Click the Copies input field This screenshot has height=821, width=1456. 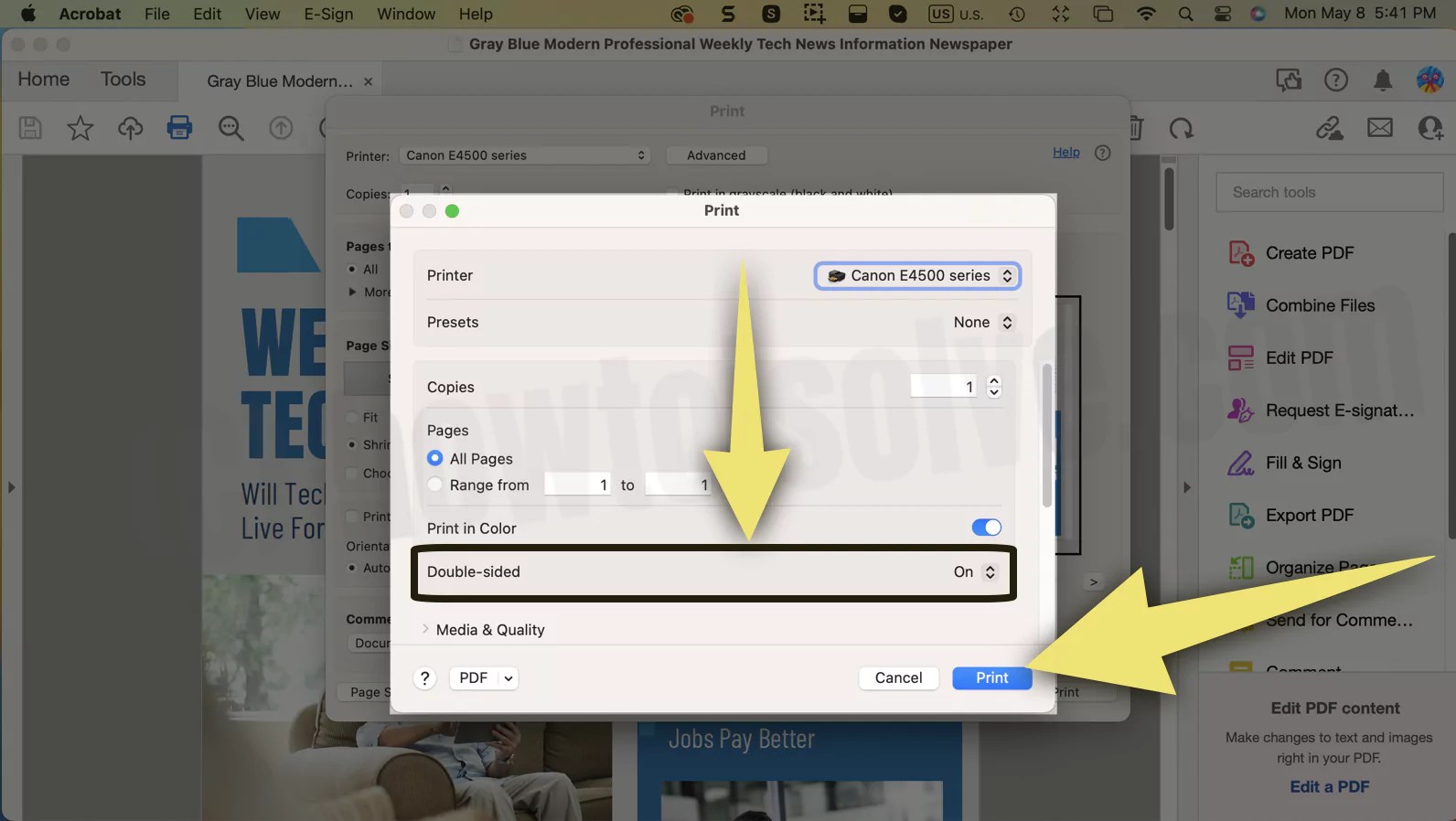(944, 387)
